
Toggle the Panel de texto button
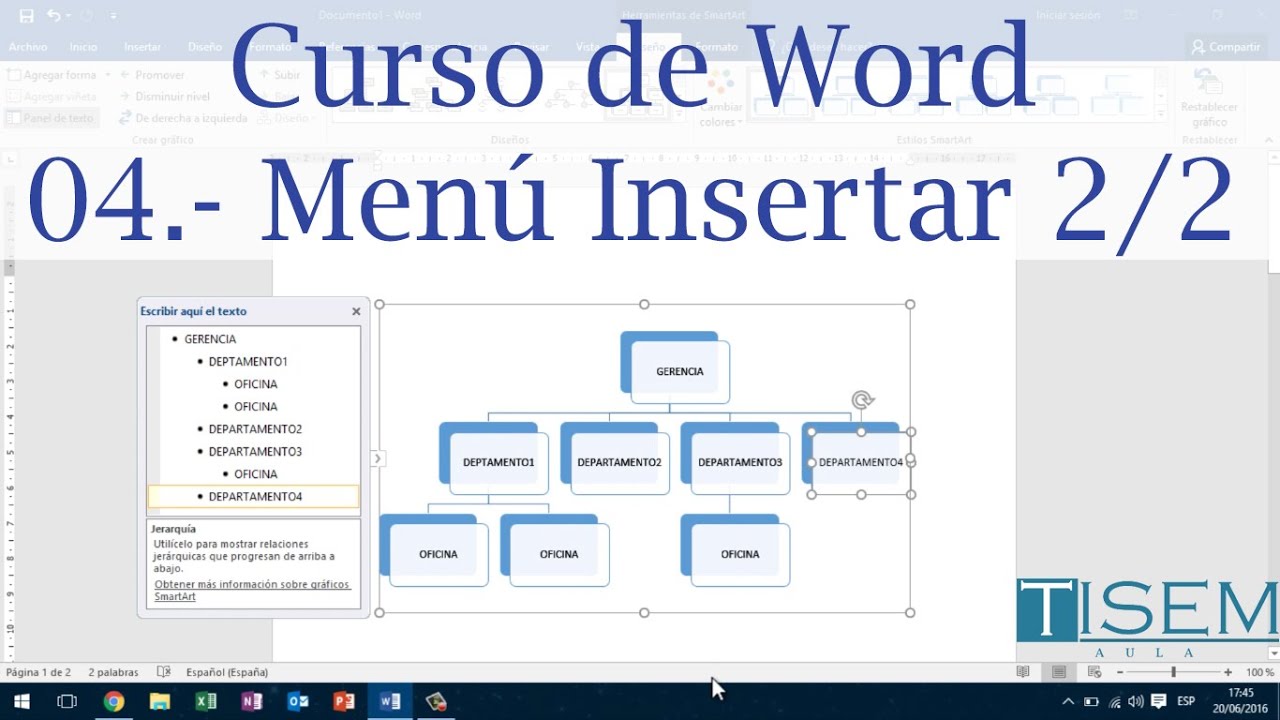50,118
